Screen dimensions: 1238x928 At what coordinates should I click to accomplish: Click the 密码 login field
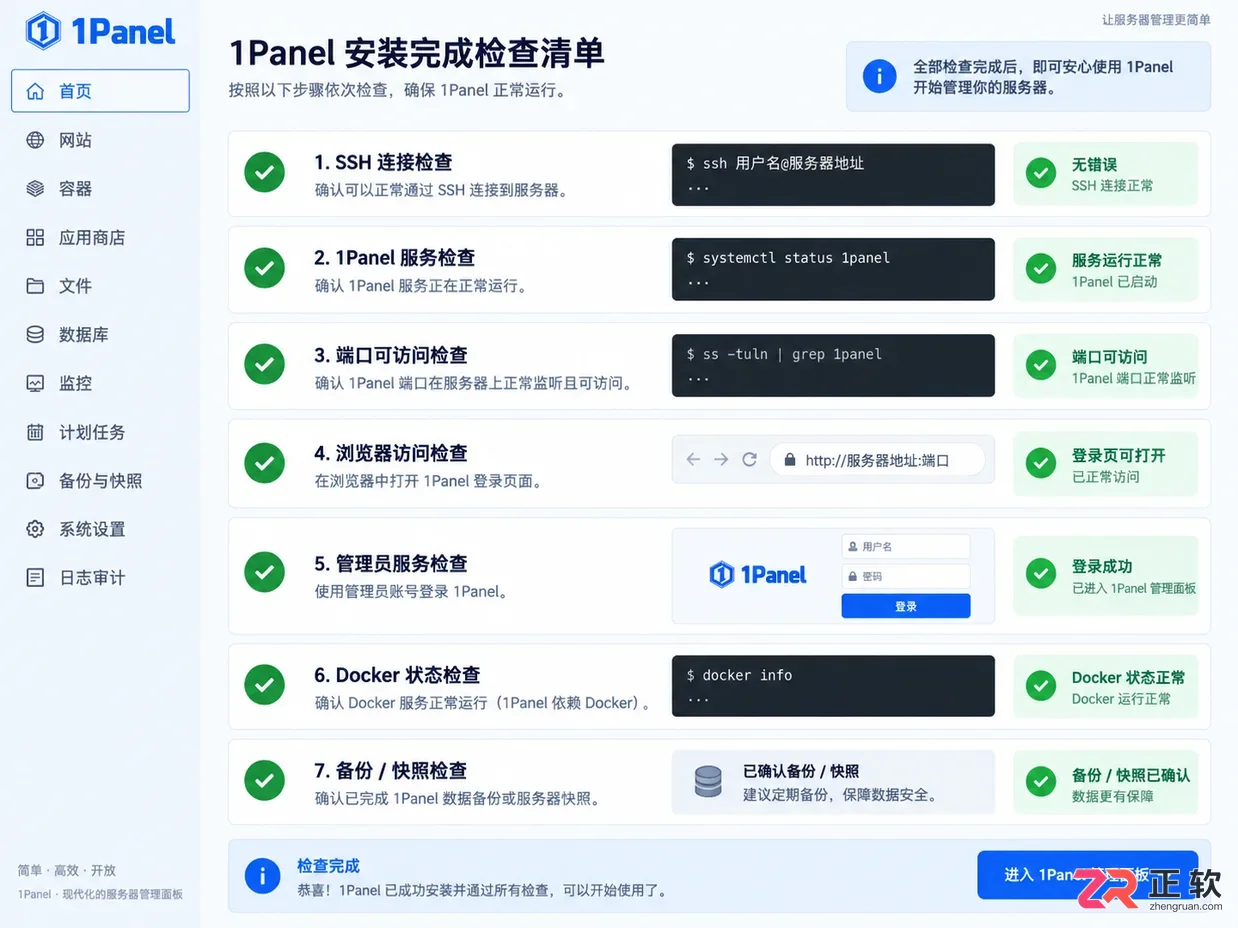coord(906,576)
